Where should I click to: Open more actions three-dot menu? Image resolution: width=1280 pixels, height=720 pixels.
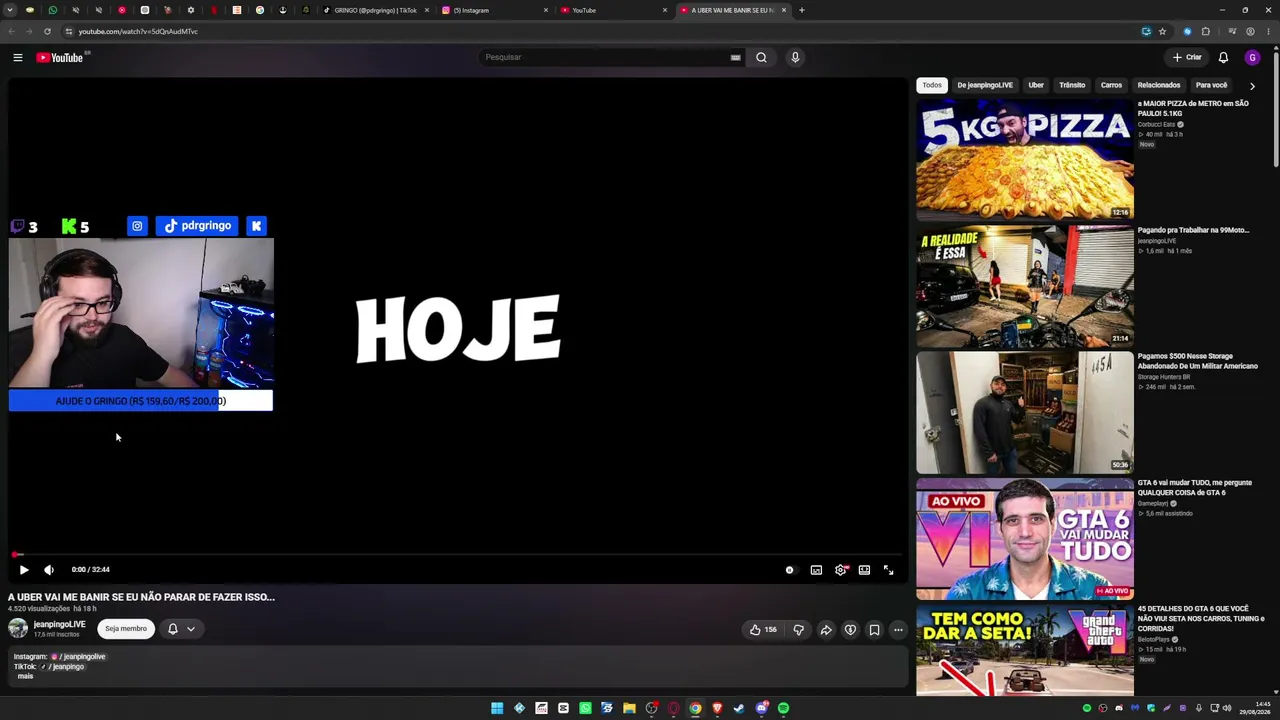(898, 630)
